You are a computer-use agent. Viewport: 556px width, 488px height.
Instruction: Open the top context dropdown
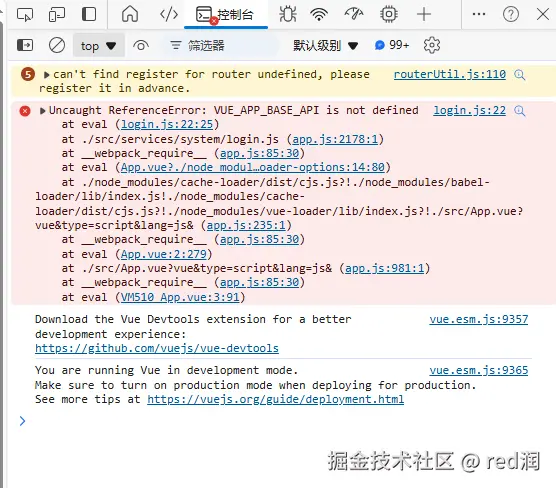[99, 45]
